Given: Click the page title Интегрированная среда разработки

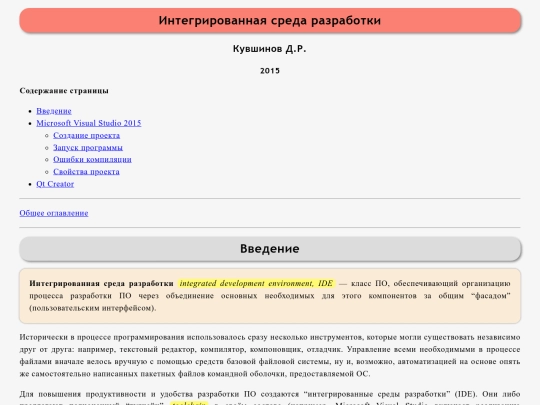Looking at the screenshot, I should 270,21.
